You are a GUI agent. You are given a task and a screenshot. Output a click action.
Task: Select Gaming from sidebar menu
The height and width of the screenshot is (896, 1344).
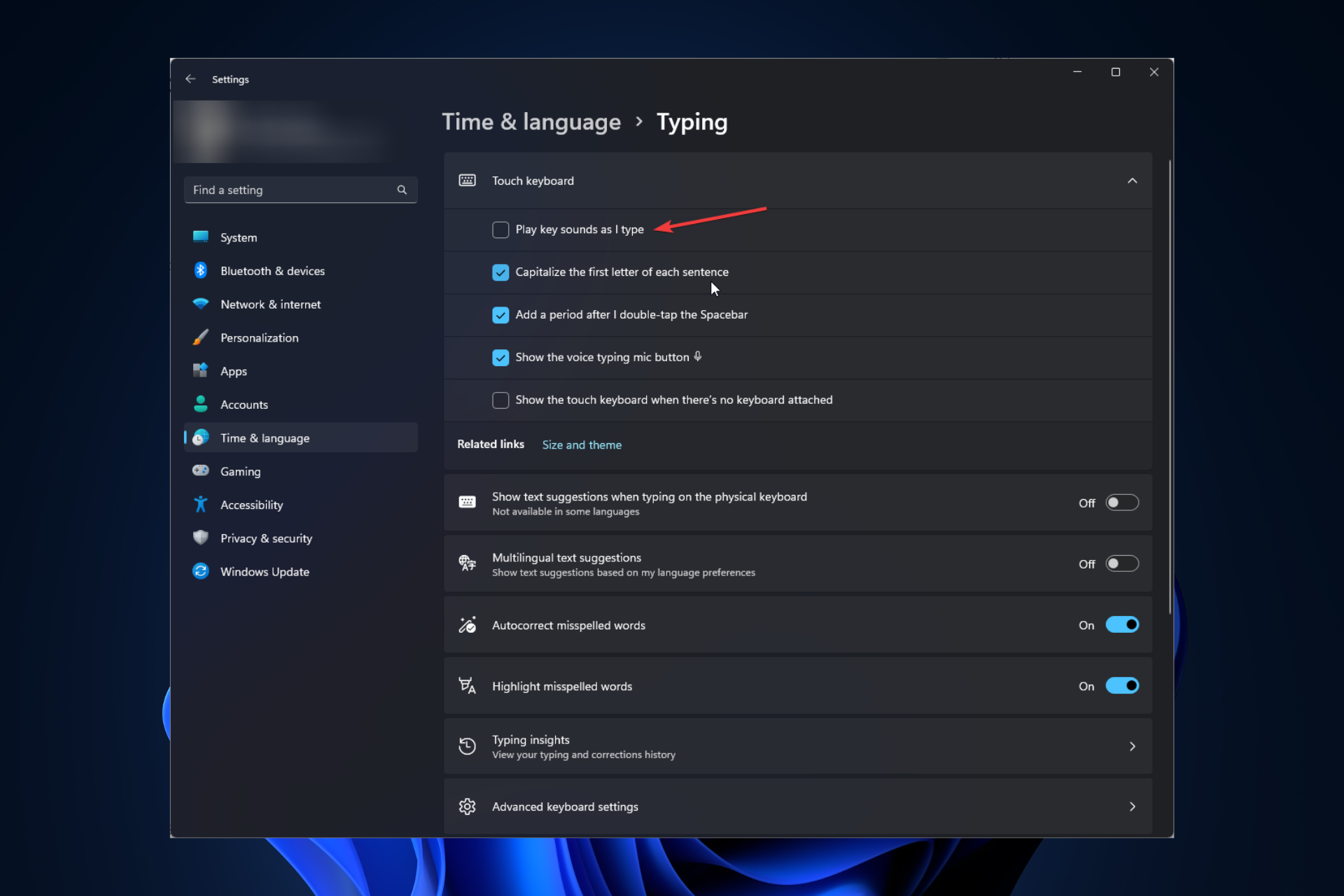coord(240,470)
